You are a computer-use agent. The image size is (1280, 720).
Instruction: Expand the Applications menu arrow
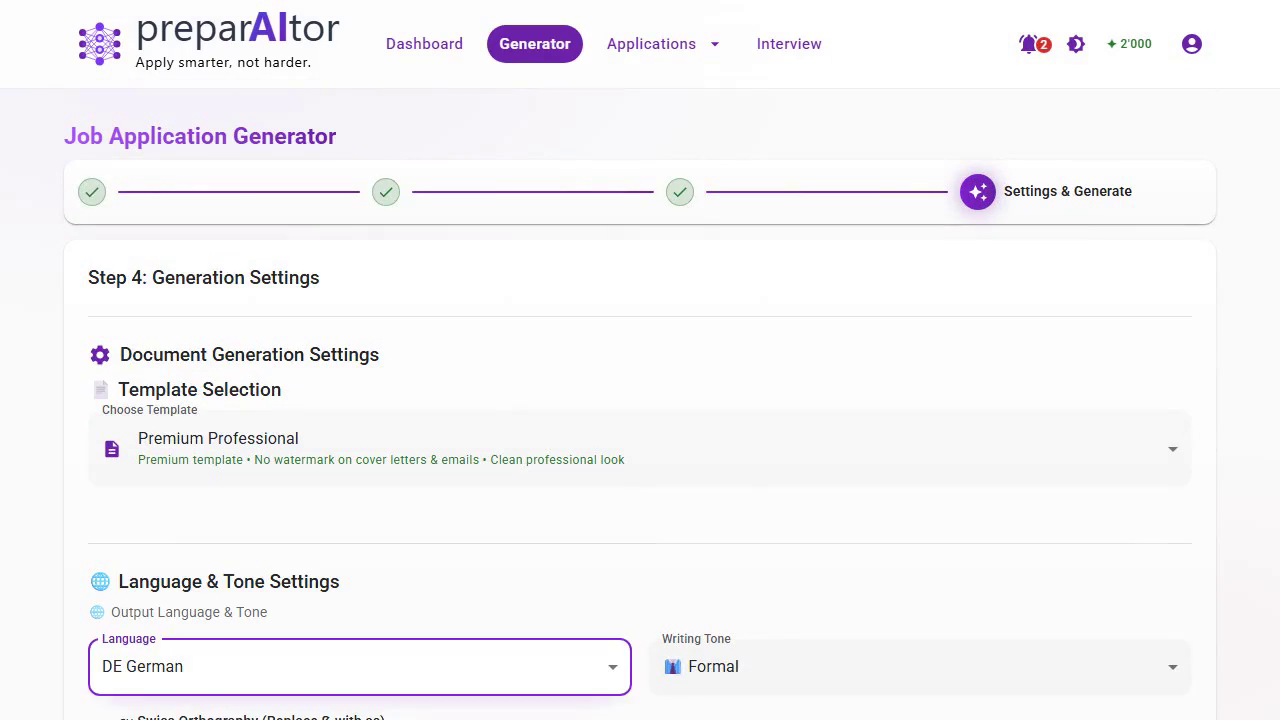tap(715, 44)
